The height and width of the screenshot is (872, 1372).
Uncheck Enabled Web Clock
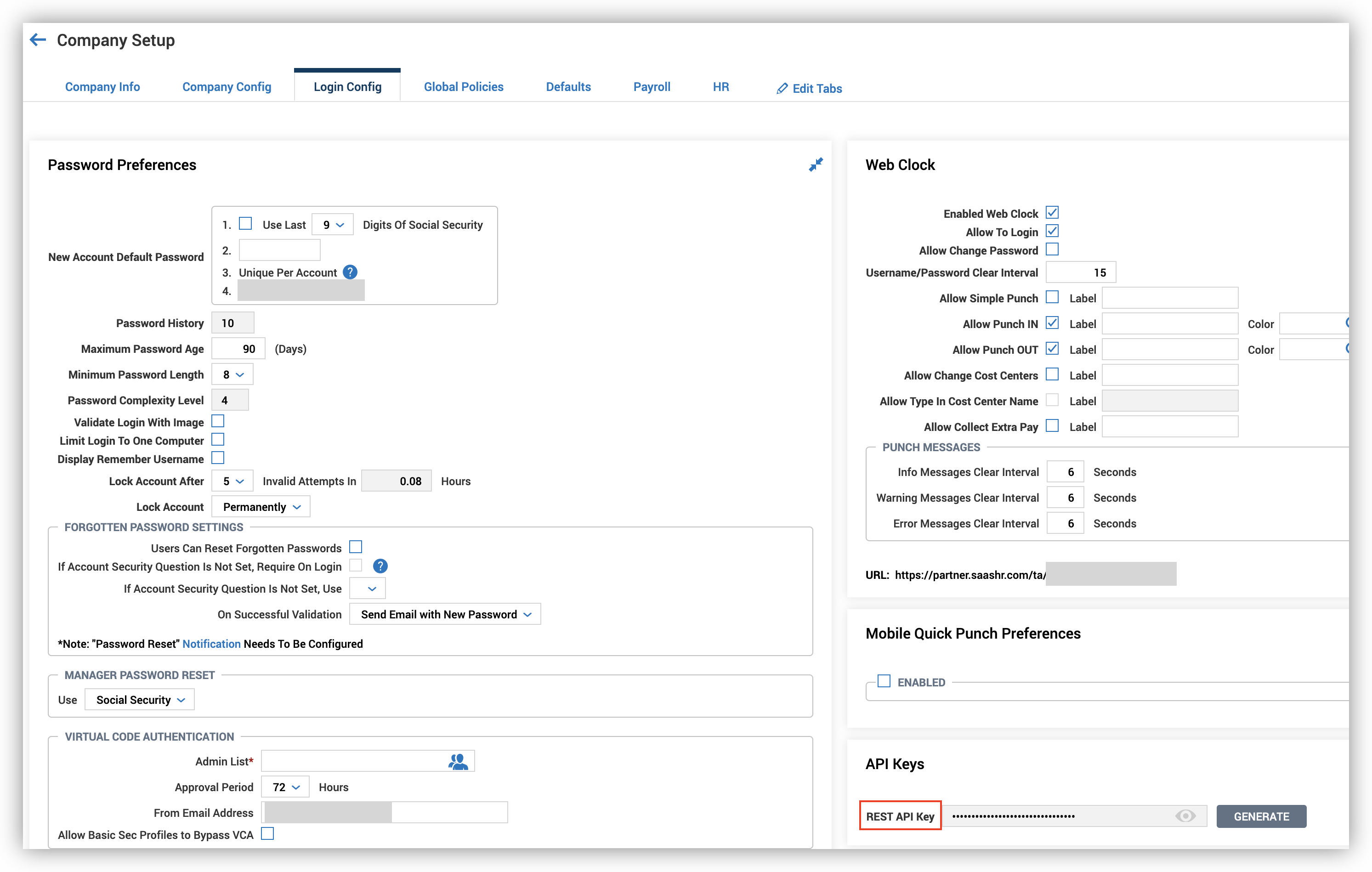click(1052, 213)
